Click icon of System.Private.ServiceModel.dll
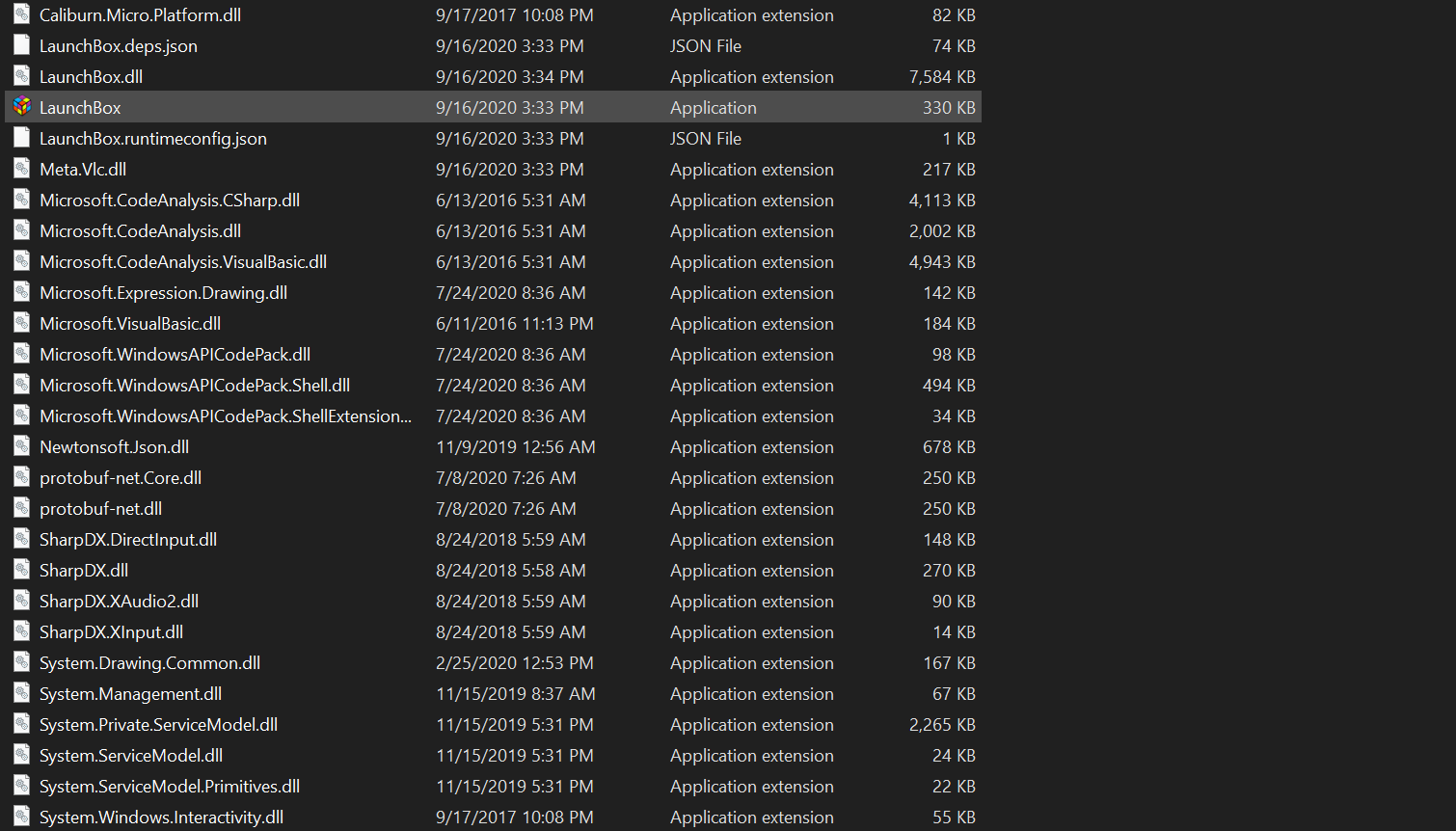This screenshot has width=1456, height=831. (21, 724)
